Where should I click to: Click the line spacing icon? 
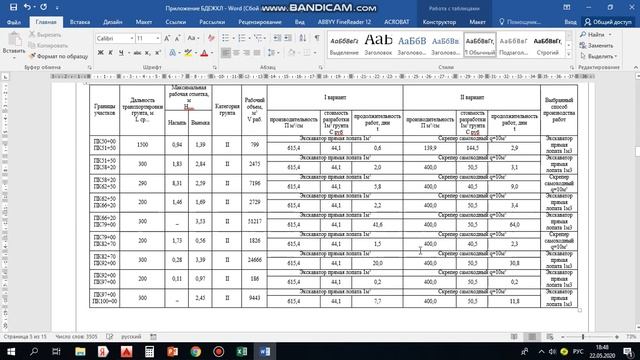tap(271, 53)
